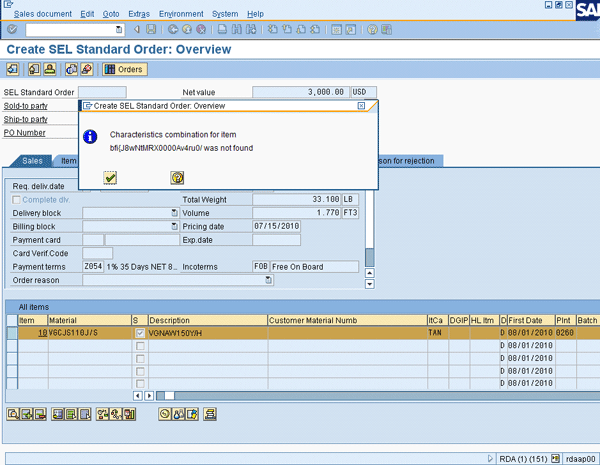600x465 pixels.
Task: Toggle the checked S checkbox for item 10
Action: (x=140, y=332)
